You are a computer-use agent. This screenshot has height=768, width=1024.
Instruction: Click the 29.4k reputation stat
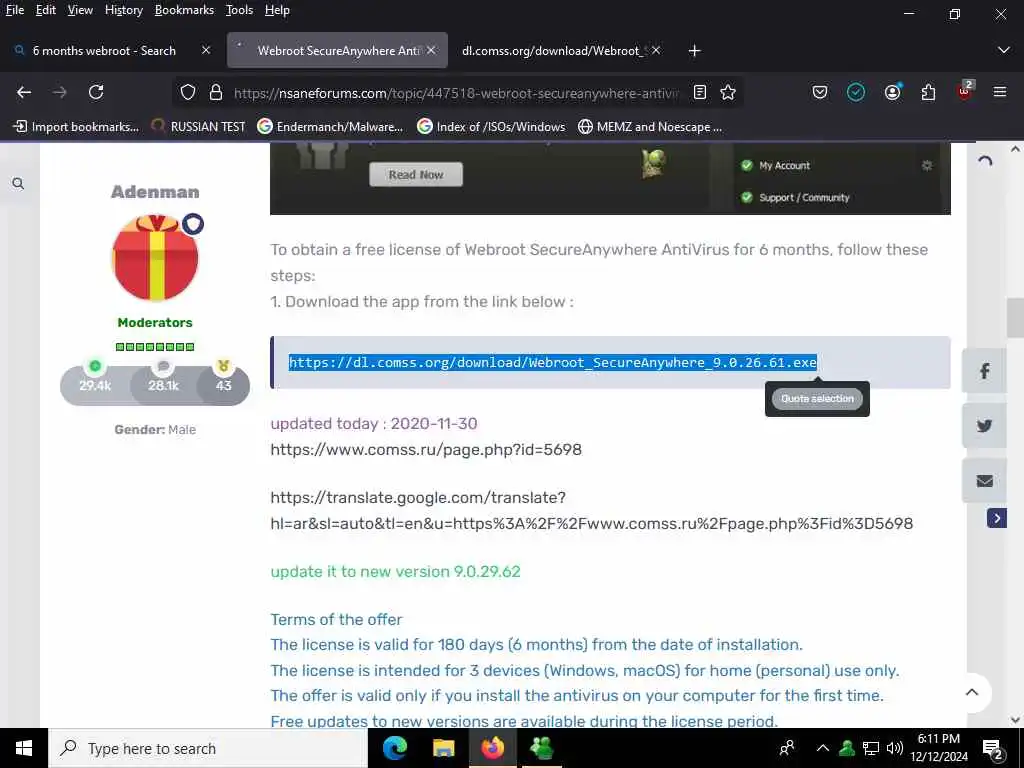95,384
